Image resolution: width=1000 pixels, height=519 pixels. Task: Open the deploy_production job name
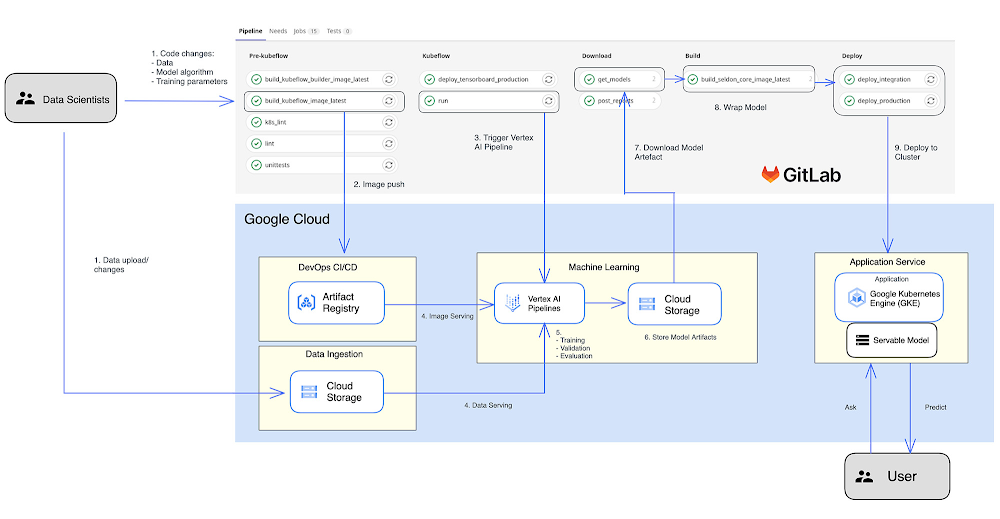point(884,101)
